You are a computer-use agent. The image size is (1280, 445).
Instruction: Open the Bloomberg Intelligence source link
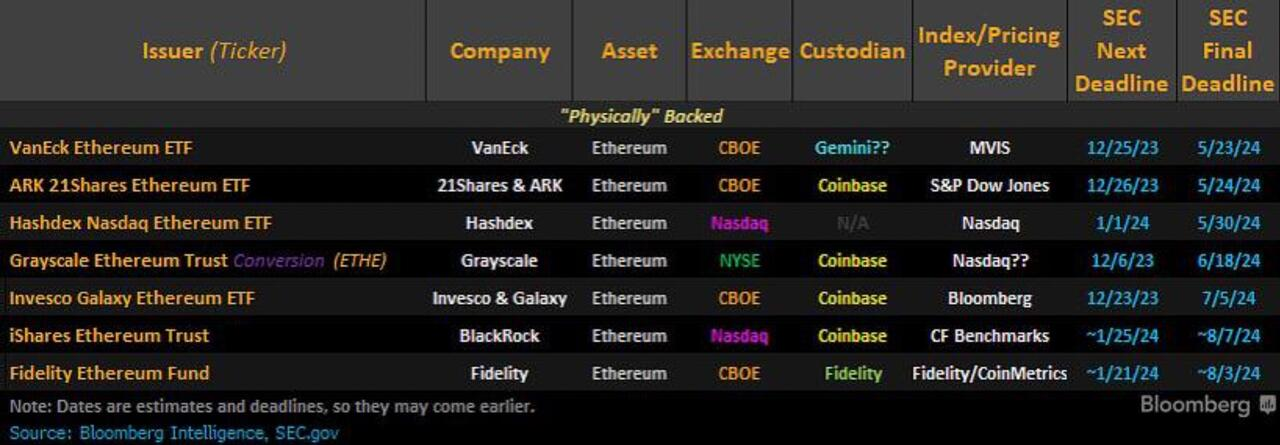coord(171,433)
